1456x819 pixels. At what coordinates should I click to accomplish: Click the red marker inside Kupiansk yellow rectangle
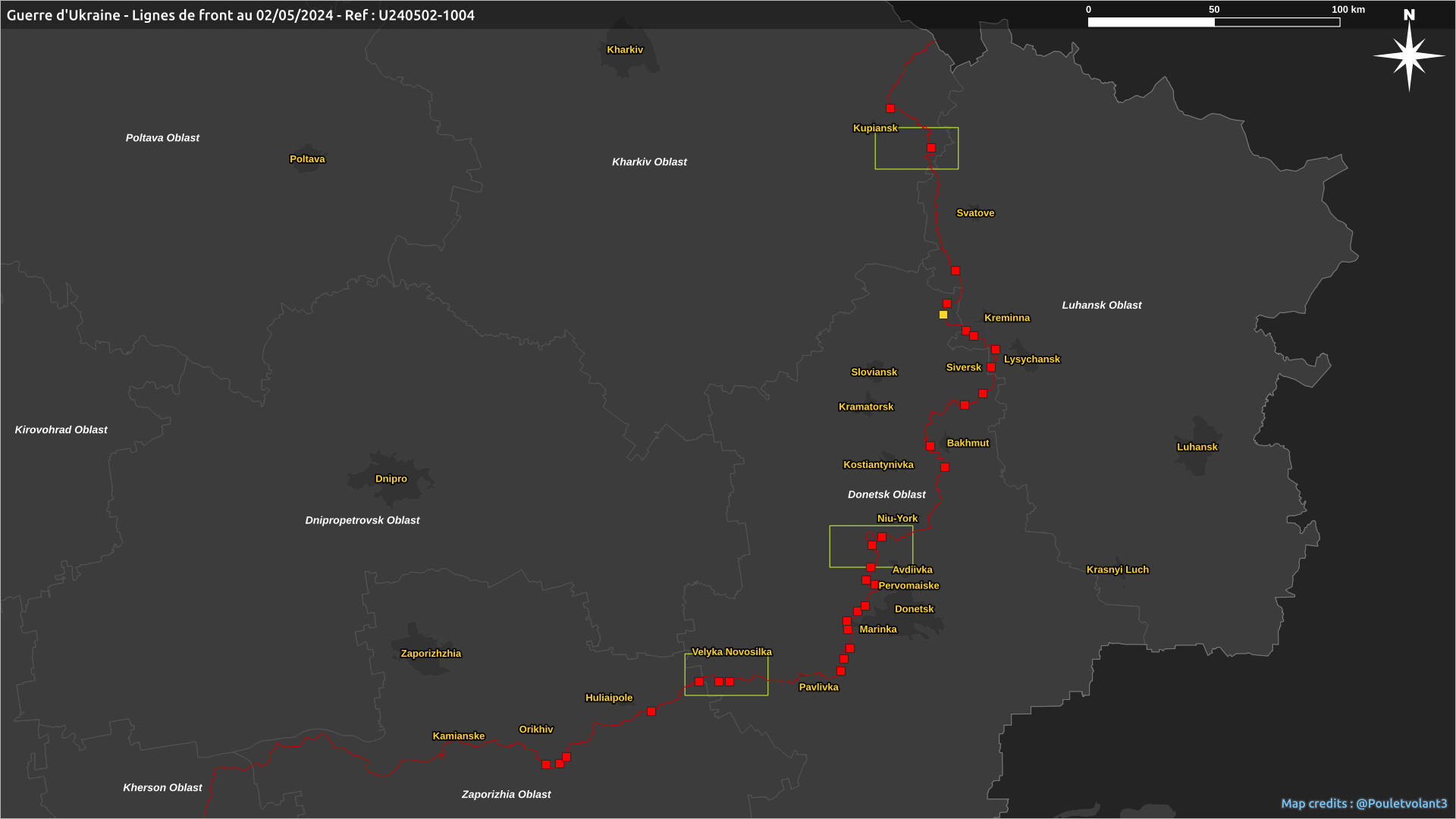click(x=931, y=148)
